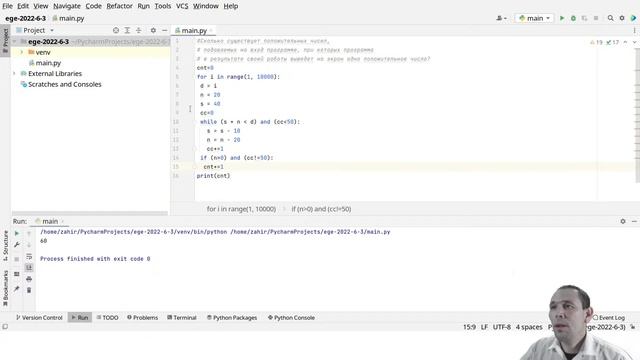This screenshot has height=360, width=640.
Task: Click restore layout icon in Run panel
Action: click(x=17, y=274)
